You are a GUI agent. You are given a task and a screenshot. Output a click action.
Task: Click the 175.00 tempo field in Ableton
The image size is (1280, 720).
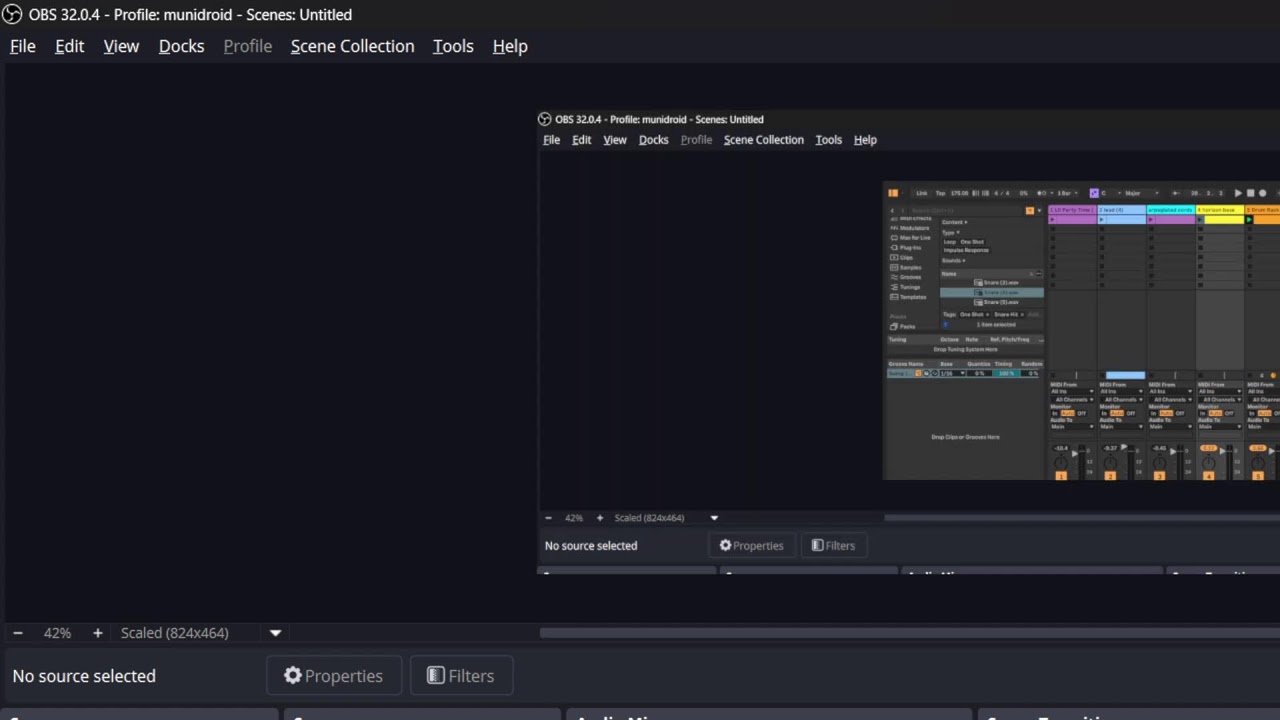tap(959, 193)
